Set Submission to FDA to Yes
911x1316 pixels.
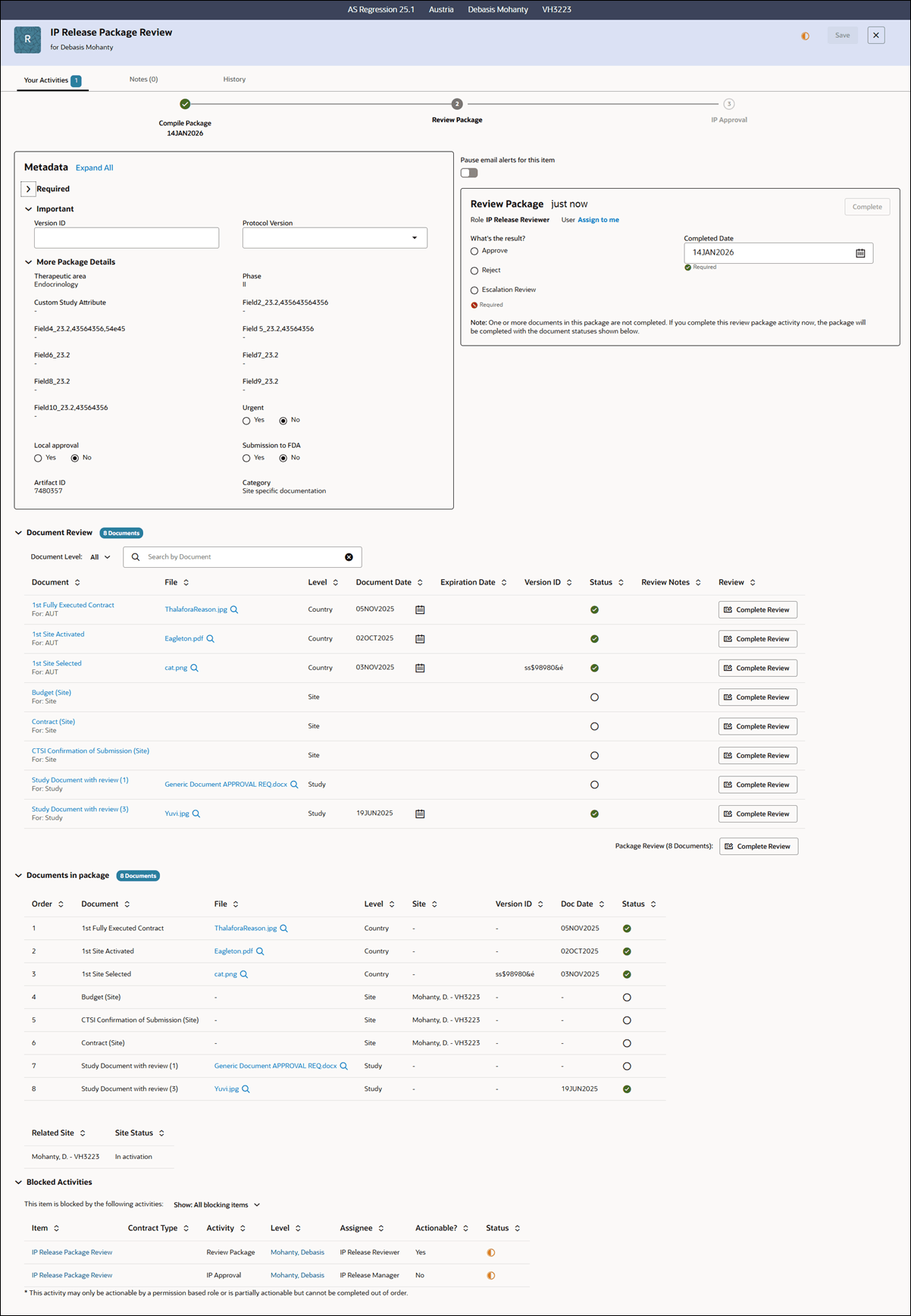(246, 459)
